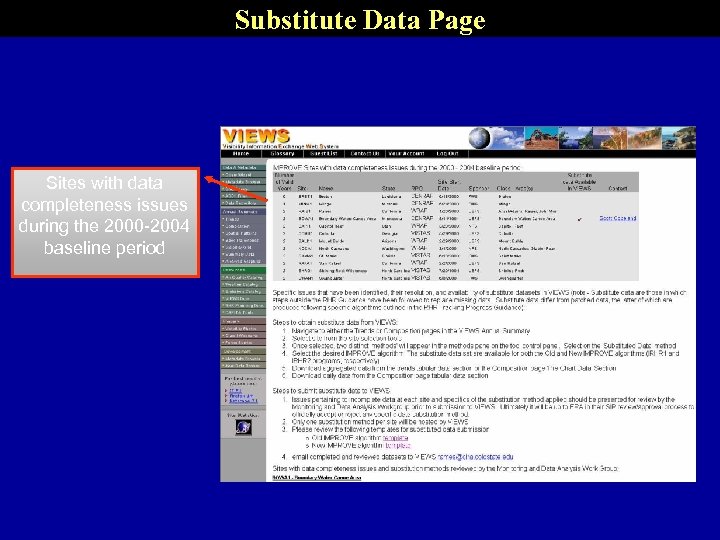Click the globe image in banner
The width and height of the screenshot is (720, 540).
point(479,138)
